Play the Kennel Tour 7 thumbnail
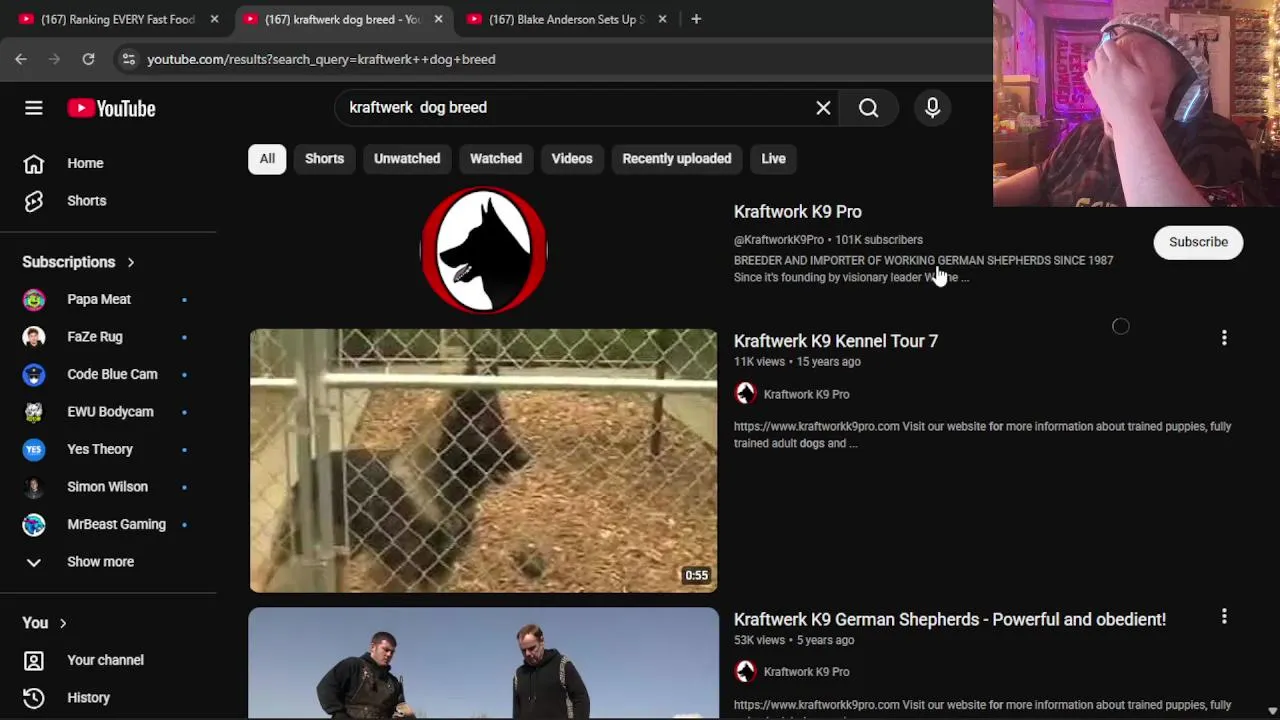The image size is (1280, 720). [x=483, y=460]
